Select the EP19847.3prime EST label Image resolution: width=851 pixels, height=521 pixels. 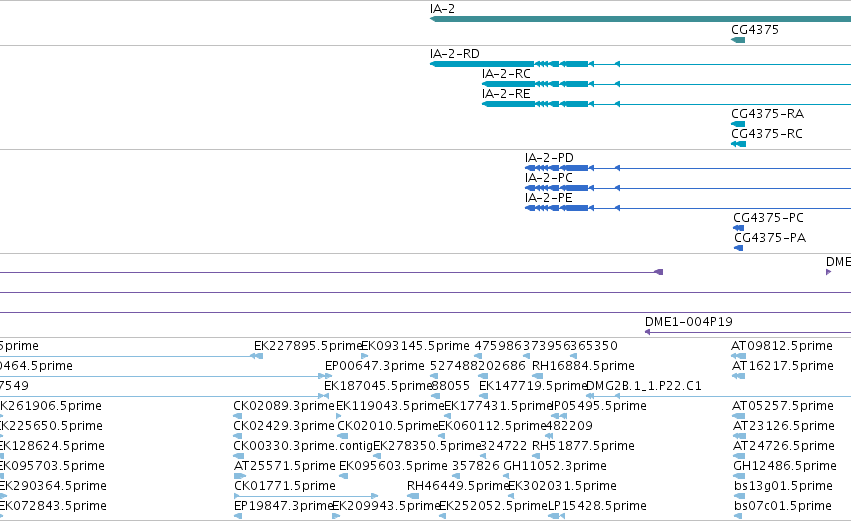283,506
